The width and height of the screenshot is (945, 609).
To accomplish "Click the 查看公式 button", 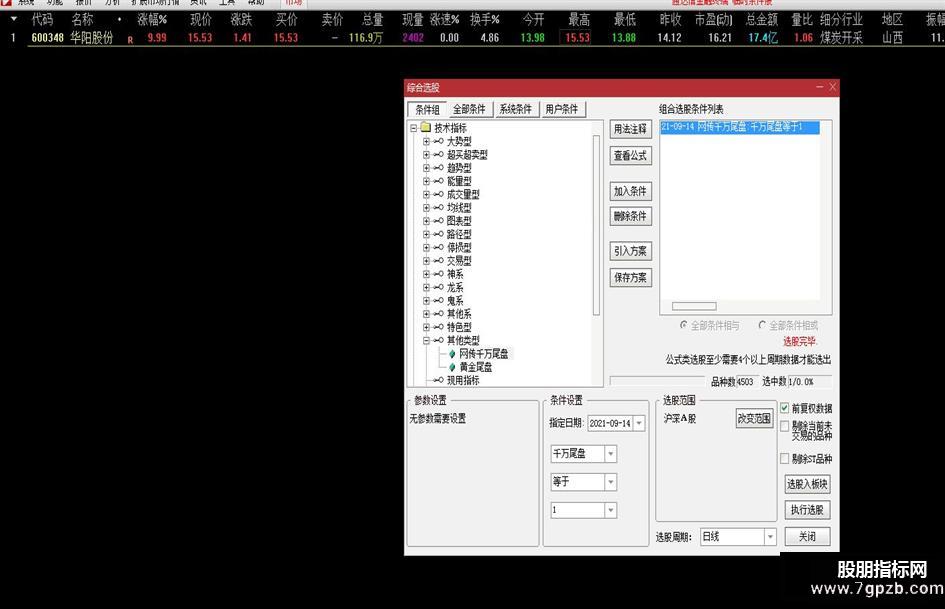I will pos(630,156).
